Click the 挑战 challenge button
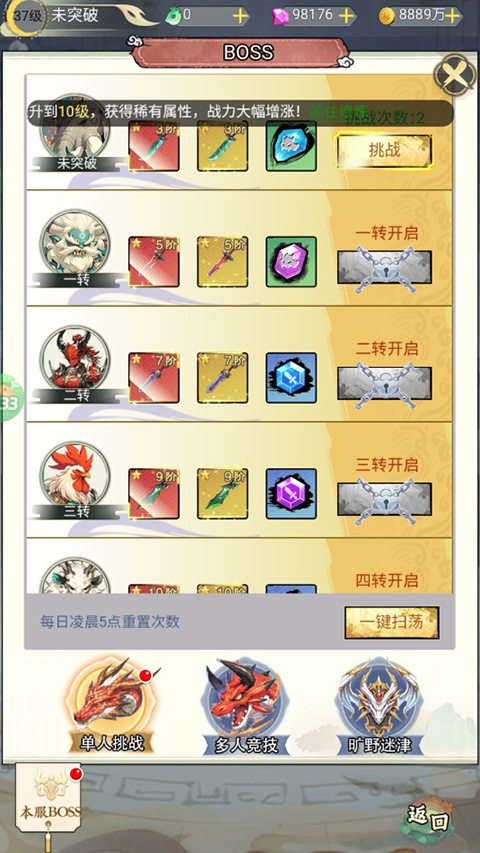480x853 pixels. coord(384,150)
